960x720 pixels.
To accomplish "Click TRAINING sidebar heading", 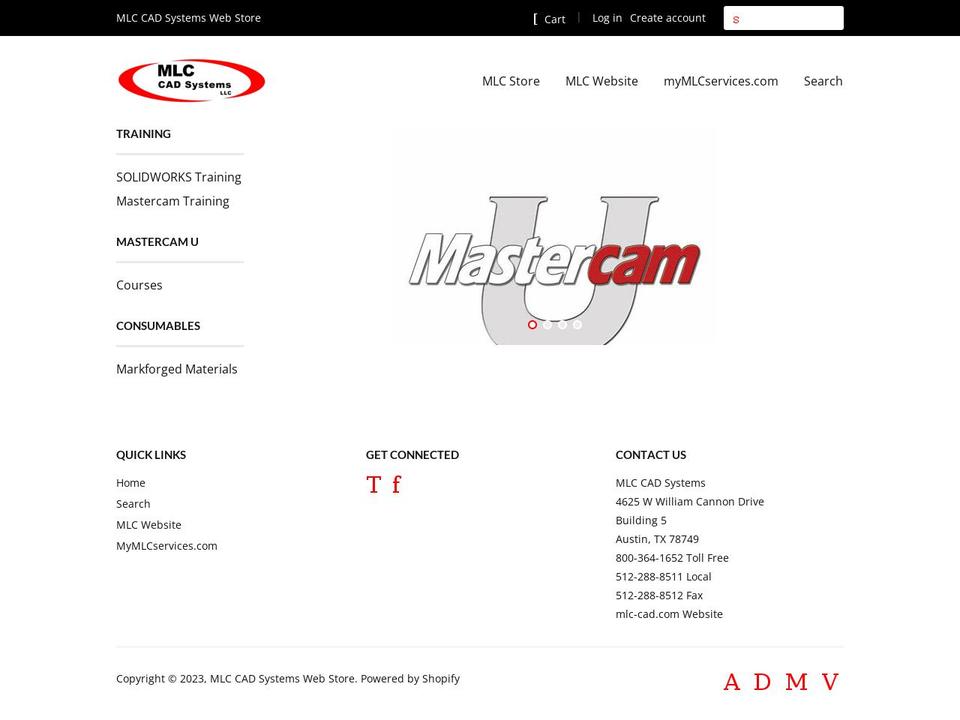I will click(143, 134).
